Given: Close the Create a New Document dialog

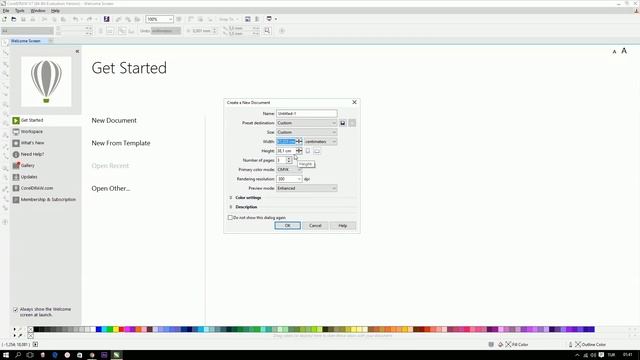Looking at the screenshot, I should (x=354, y=102).
